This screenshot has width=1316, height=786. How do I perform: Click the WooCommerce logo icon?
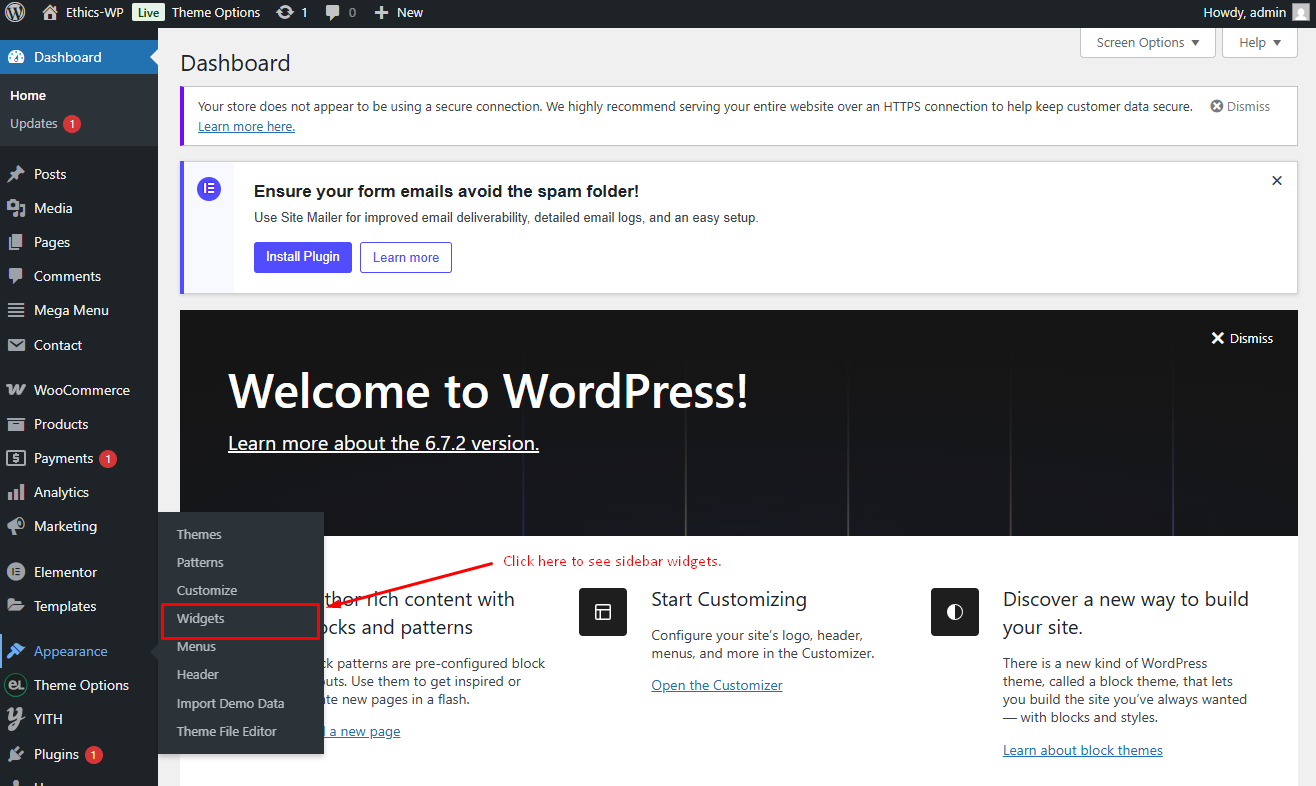[x=16, y=390]
